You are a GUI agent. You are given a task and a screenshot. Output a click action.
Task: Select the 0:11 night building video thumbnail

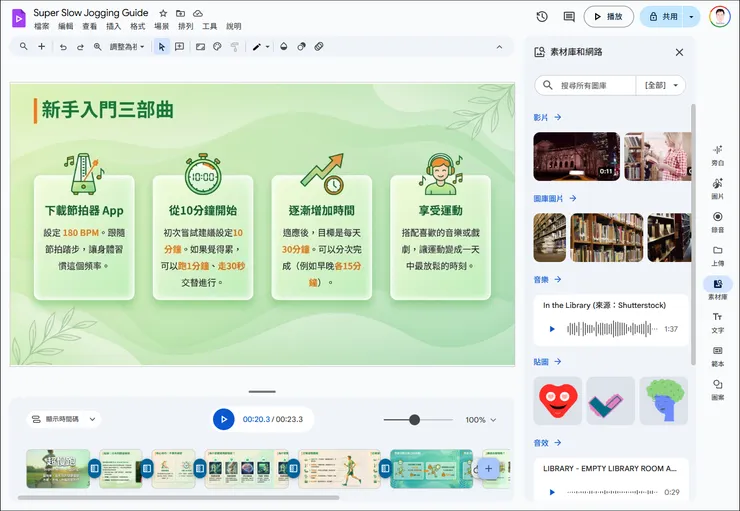(x=577, y=157)
